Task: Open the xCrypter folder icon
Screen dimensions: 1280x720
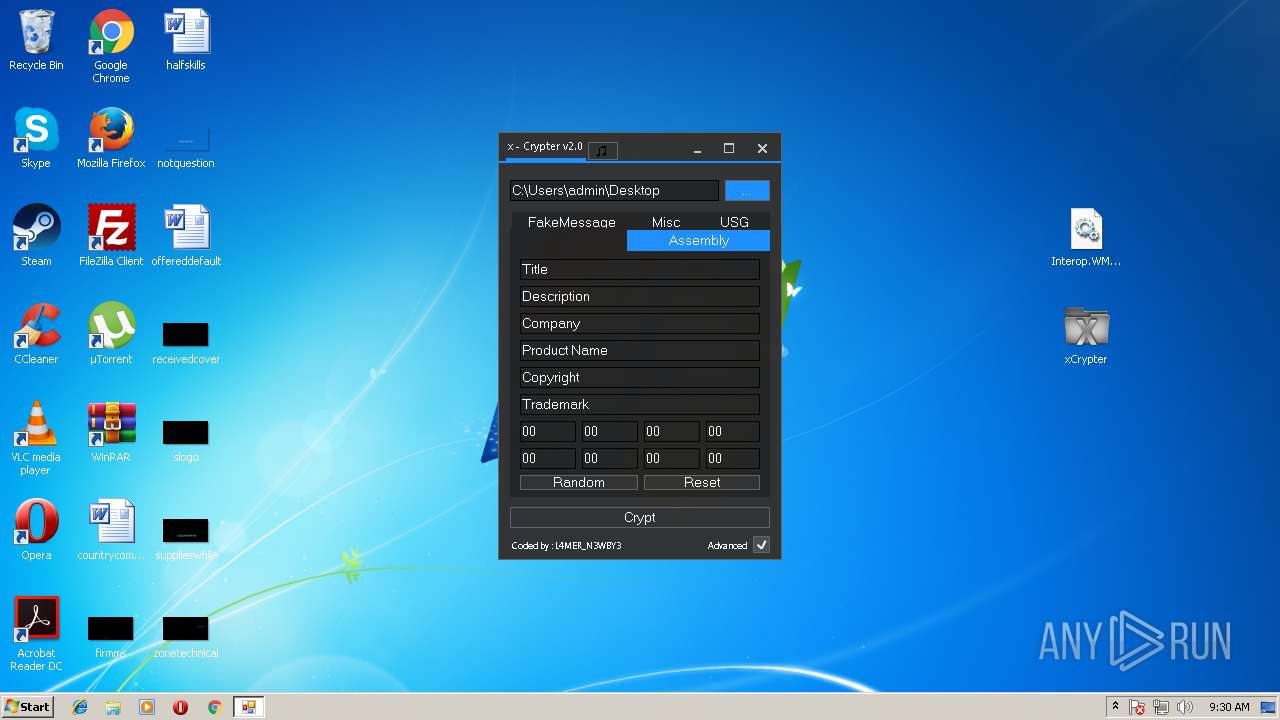Action: [1086, 335]
